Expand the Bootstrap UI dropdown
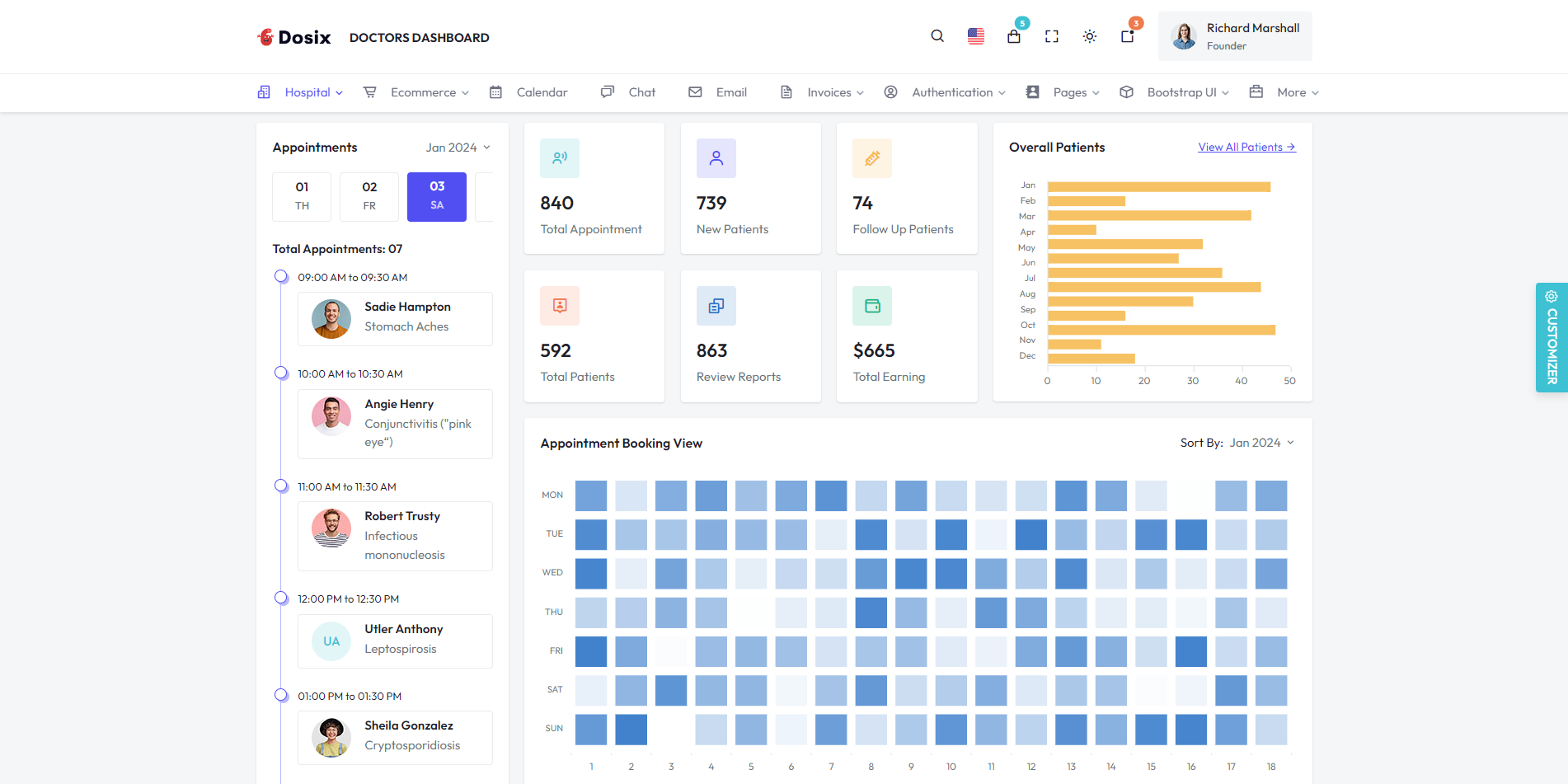Image resolution: width=1568 pixels, height=784 pixels. click(x=1225, y=93)
